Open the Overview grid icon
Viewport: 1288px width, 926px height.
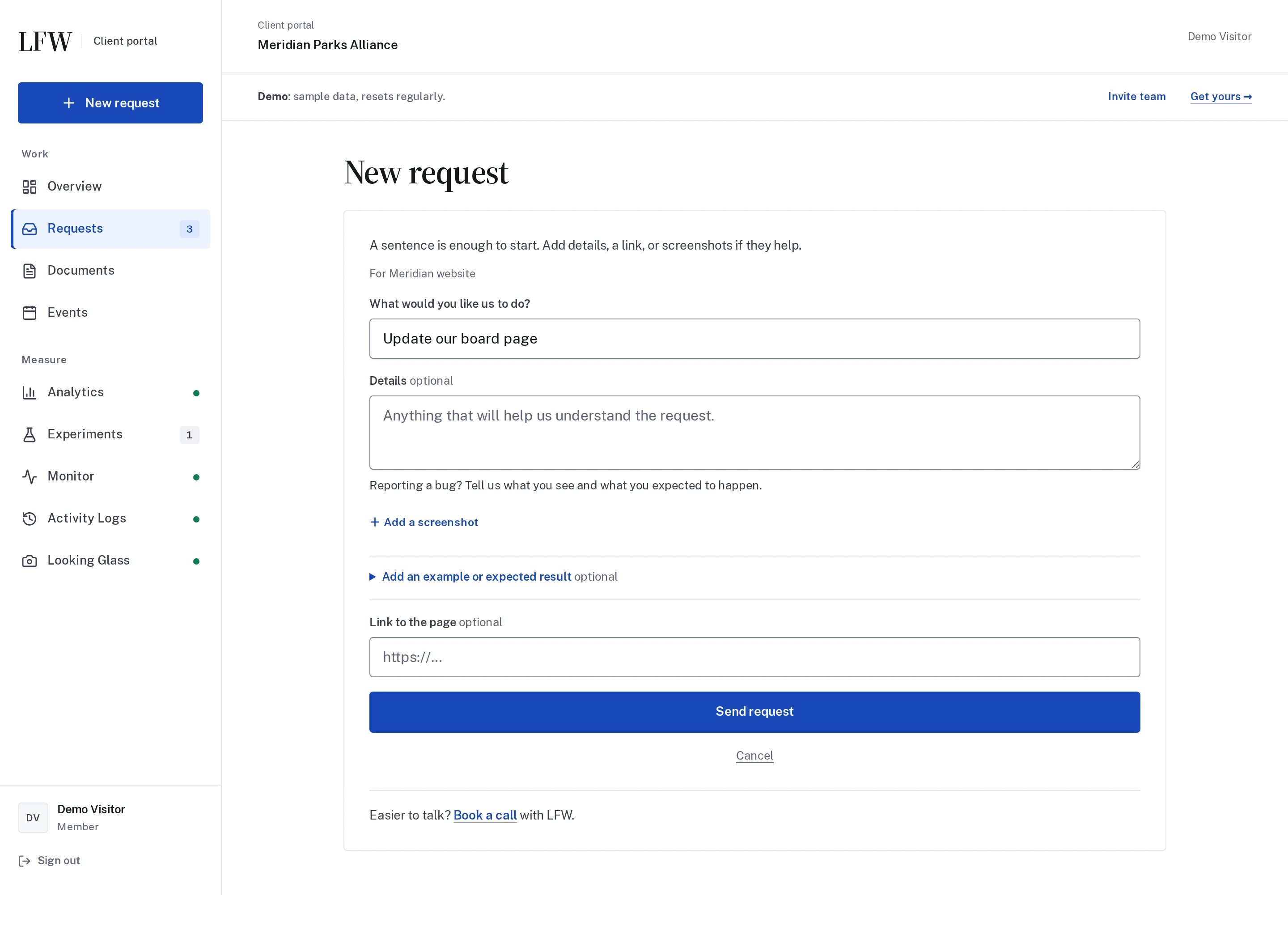pyautogui.click(x=30, y=187)
